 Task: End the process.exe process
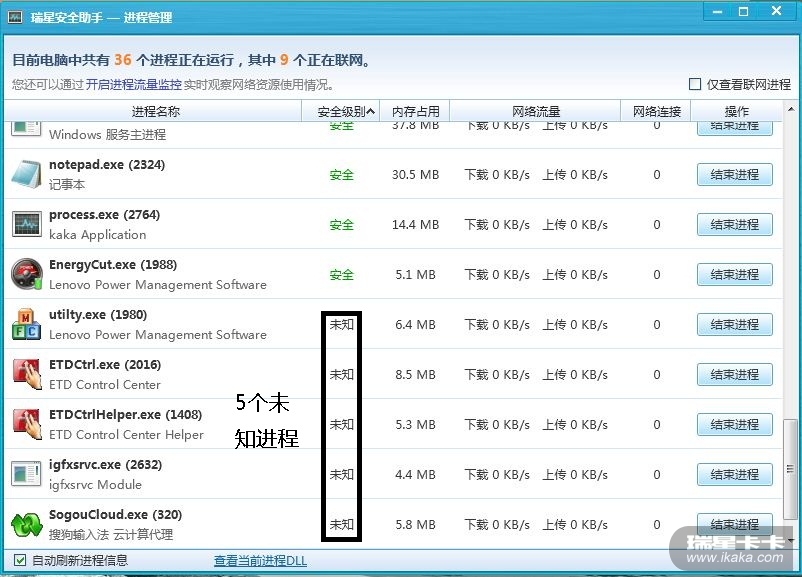(x=734, y=225)
